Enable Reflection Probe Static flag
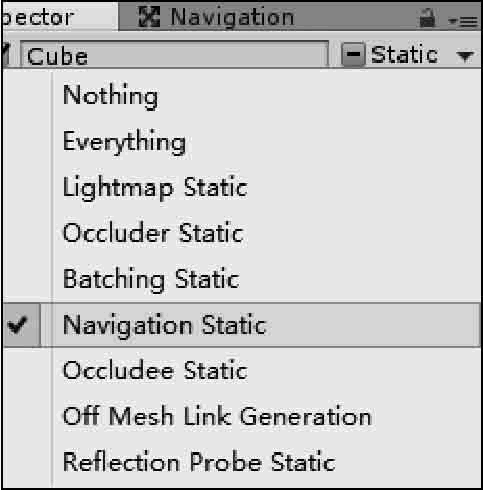 point(242,462)
